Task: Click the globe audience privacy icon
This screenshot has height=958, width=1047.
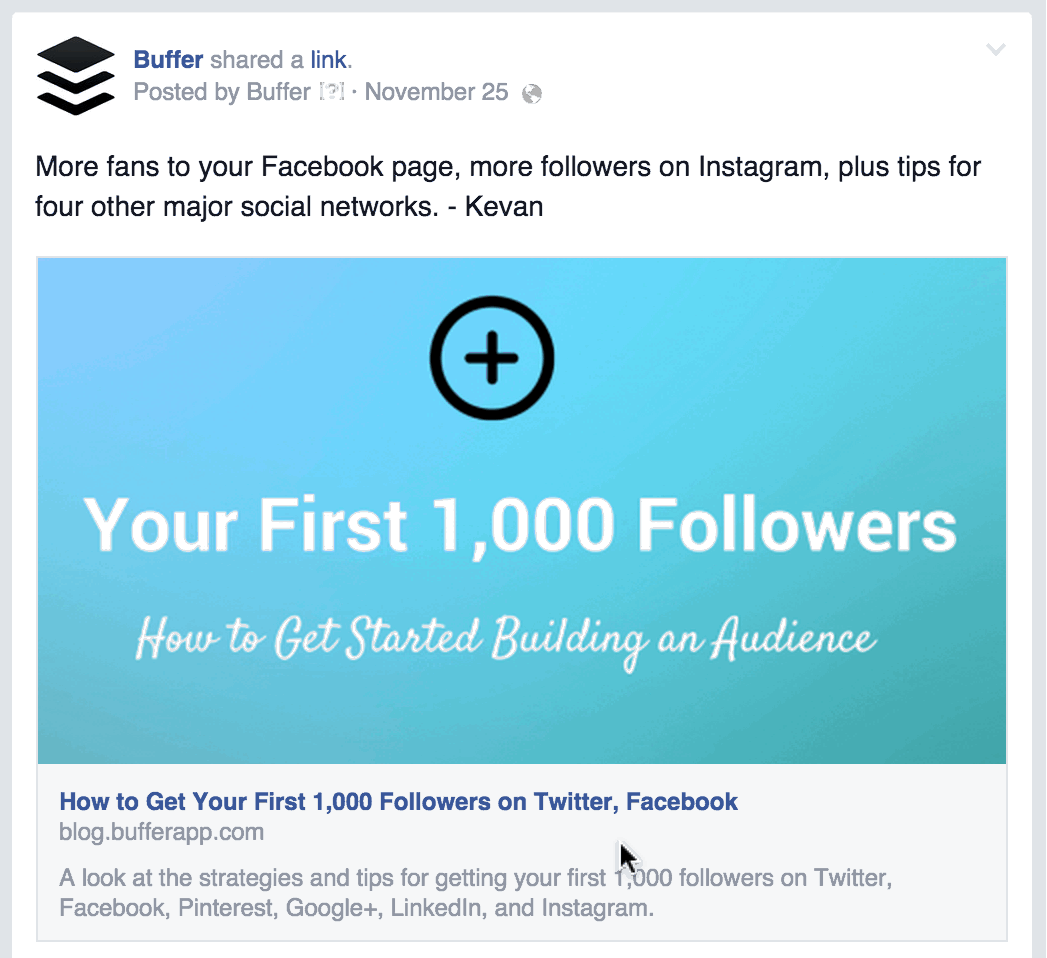Action: pyautogui.click(x=532, y=92)
